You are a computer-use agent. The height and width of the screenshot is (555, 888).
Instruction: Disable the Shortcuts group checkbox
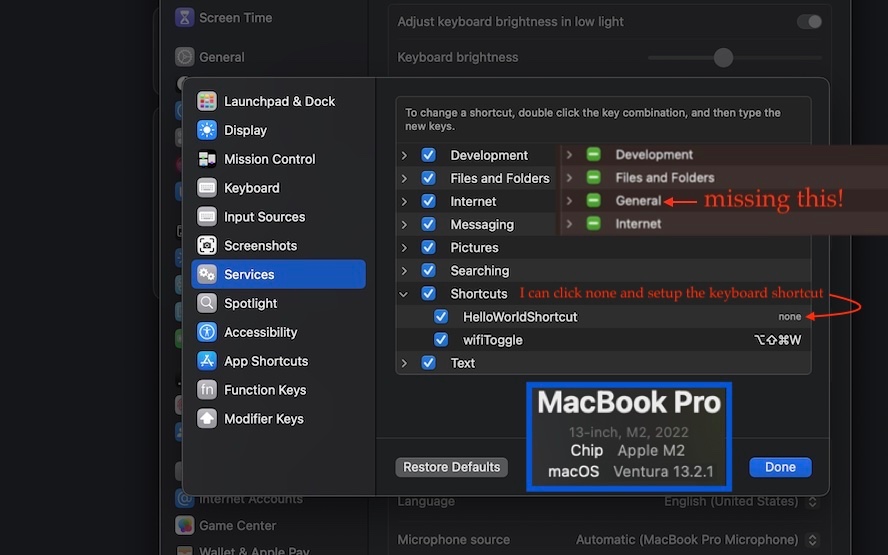pos(429,294)
